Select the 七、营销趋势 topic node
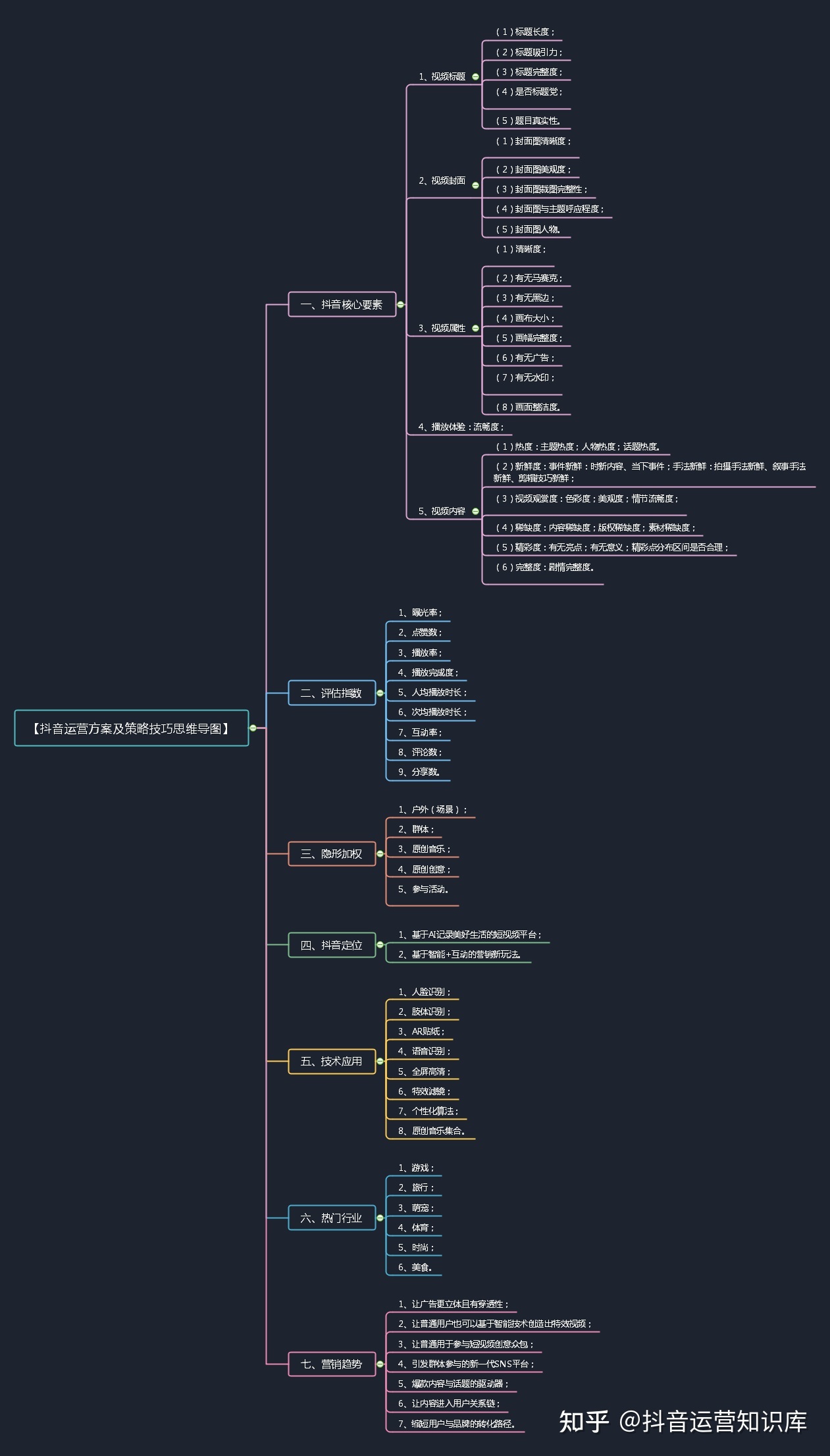 (331, 1364)
